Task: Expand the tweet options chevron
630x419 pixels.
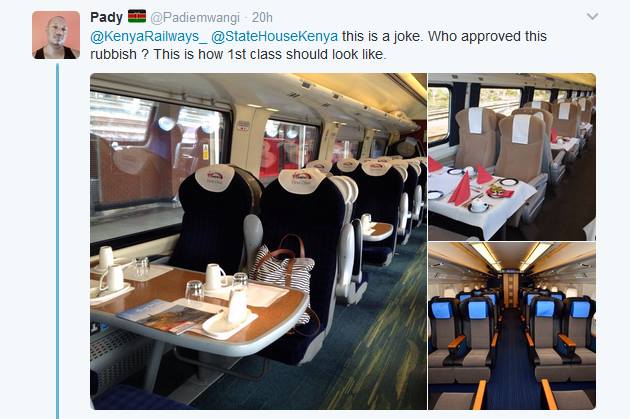Action: point(593,17)
